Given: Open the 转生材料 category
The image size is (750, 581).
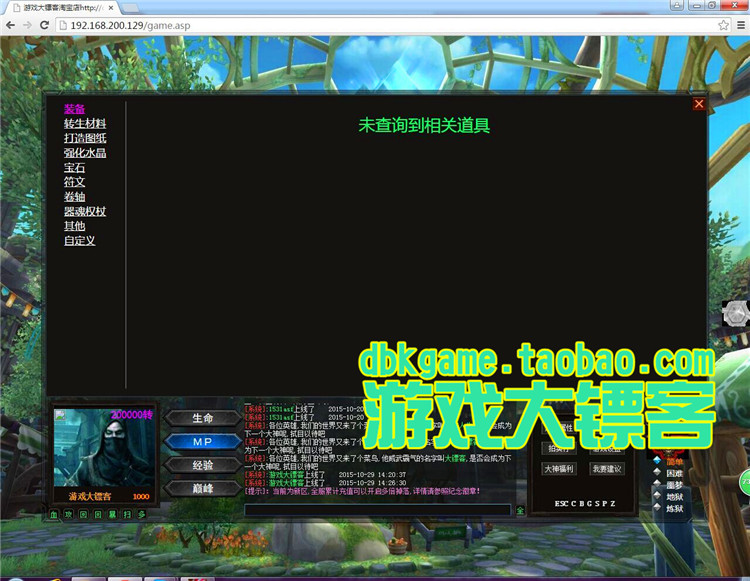Looking at the screenshot, I should 85,123.
